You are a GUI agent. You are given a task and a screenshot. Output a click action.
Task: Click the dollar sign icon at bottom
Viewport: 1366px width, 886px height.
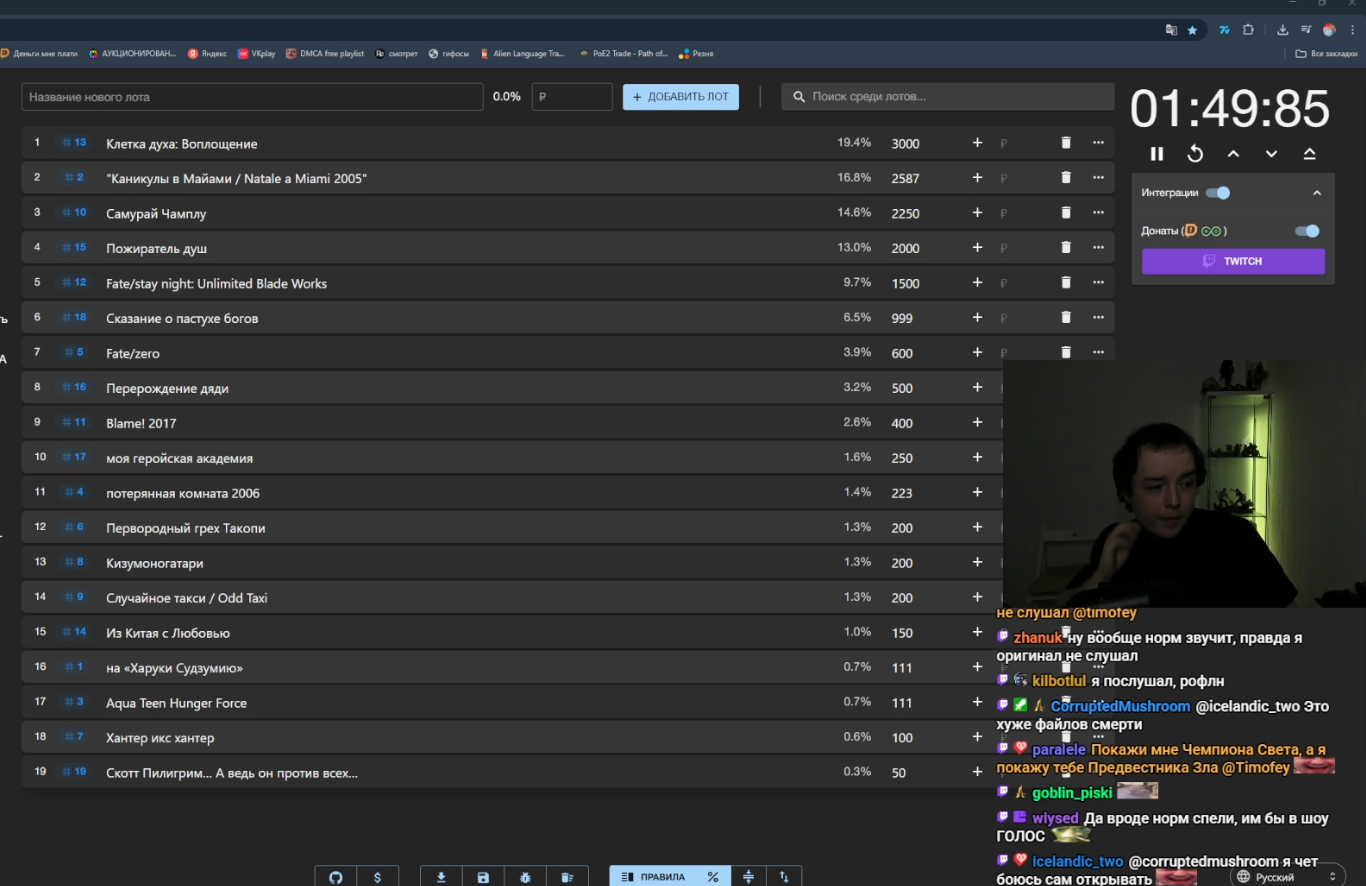pyautogui.click(x=377, y=877)
